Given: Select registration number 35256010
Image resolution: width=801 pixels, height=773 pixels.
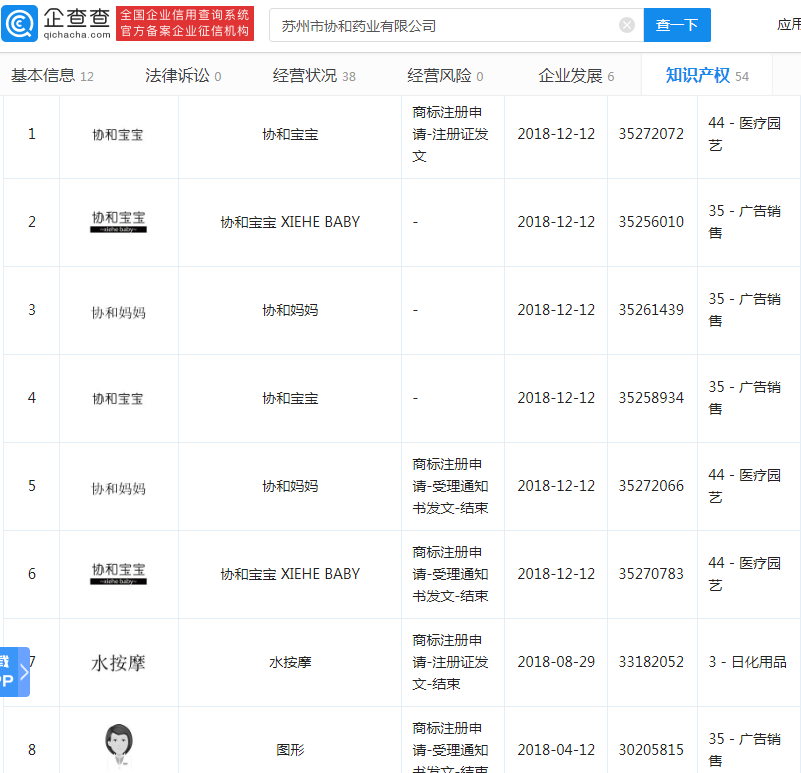Looking at the screenshot, I should click(651, 222).
